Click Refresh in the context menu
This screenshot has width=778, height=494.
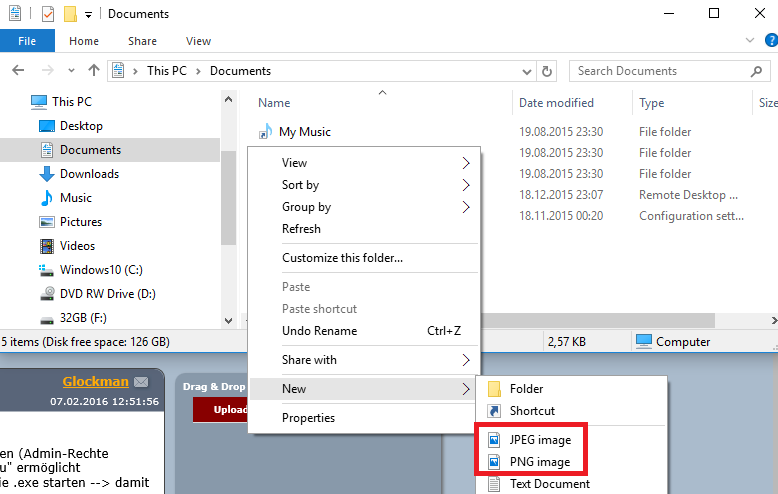(301, 229)
